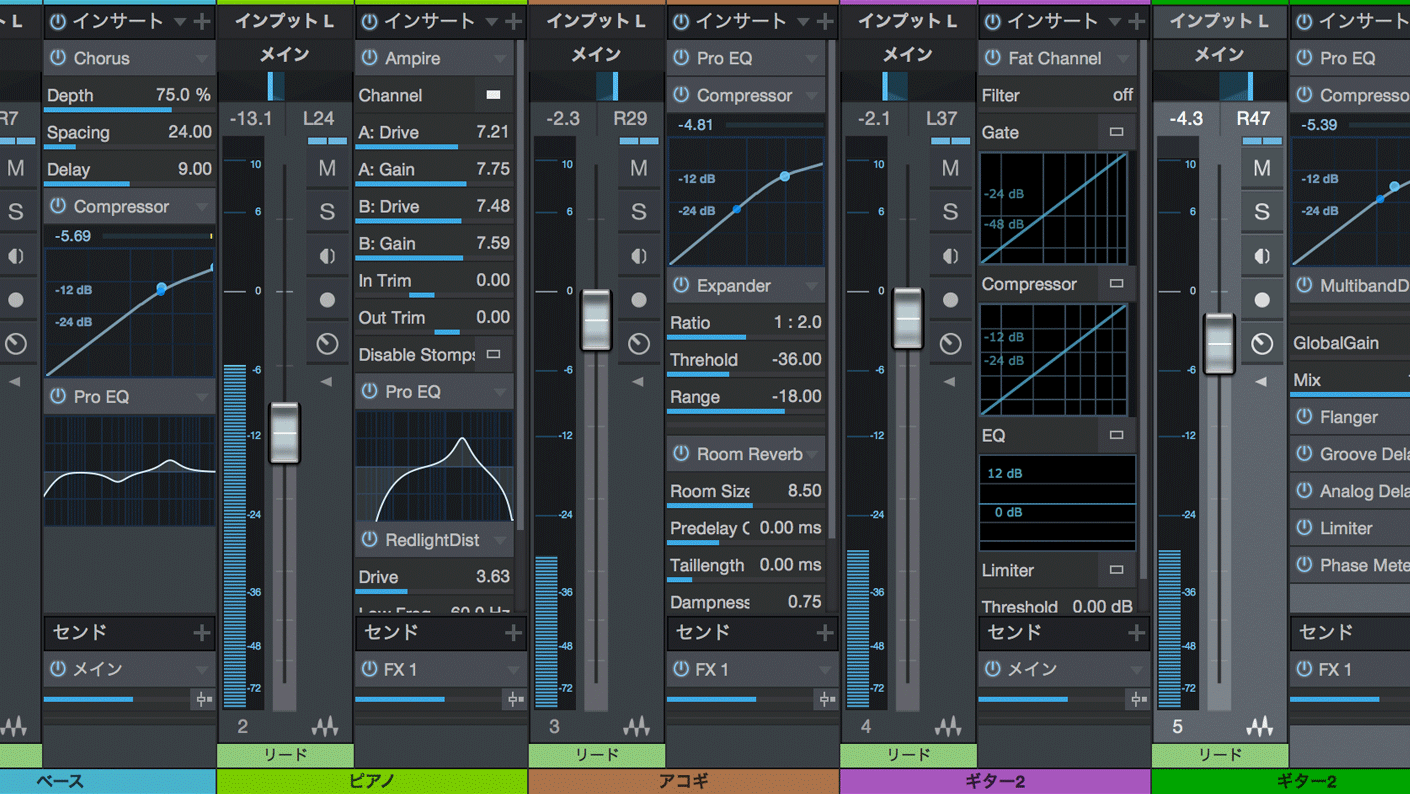Tick the Disable Stomps checkbox
This screenshot has width=1410, height=794.
(x=493, y=354)
